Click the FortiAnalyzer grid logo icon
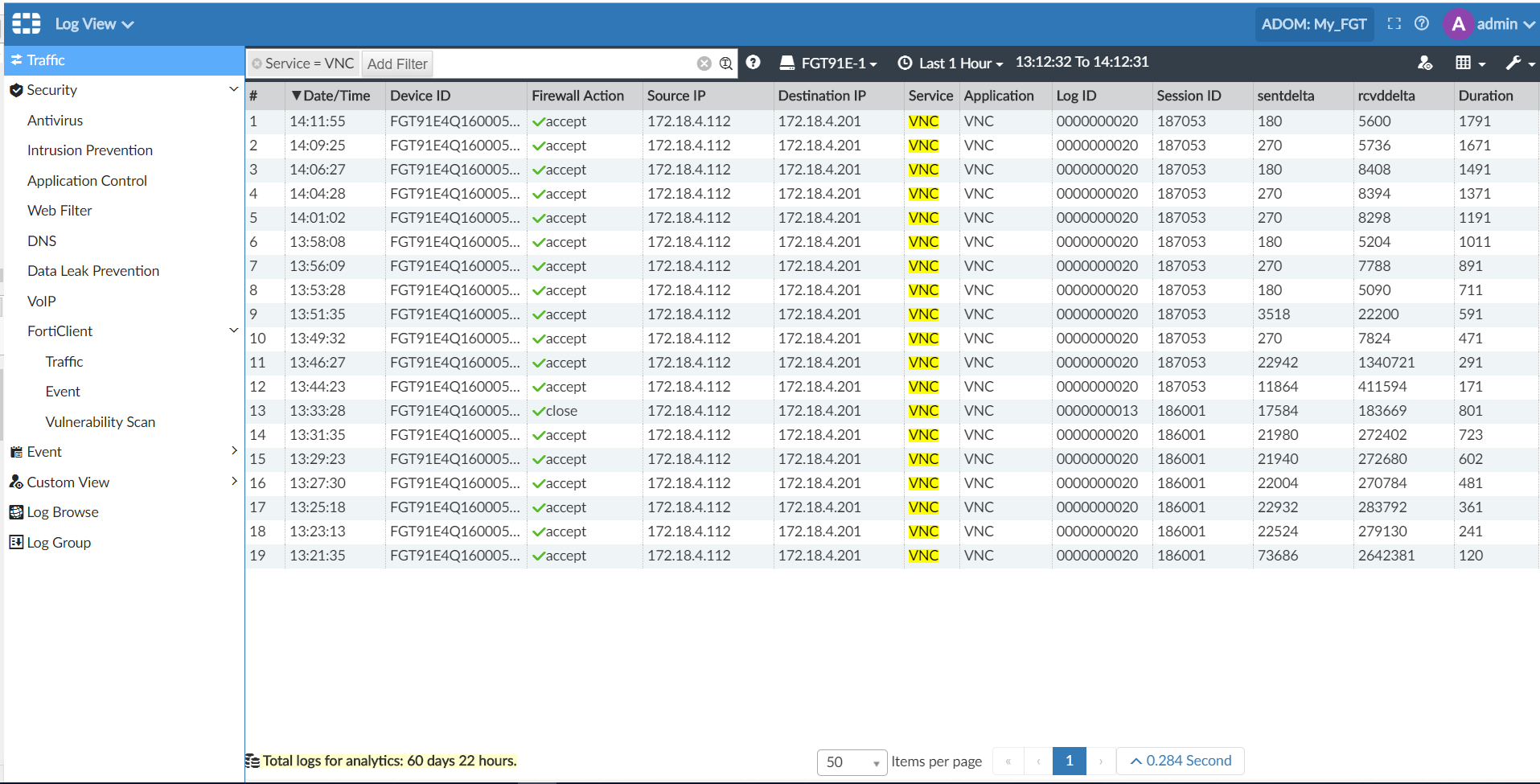This screenshot has width=1540, height=784. coord(26,23)
